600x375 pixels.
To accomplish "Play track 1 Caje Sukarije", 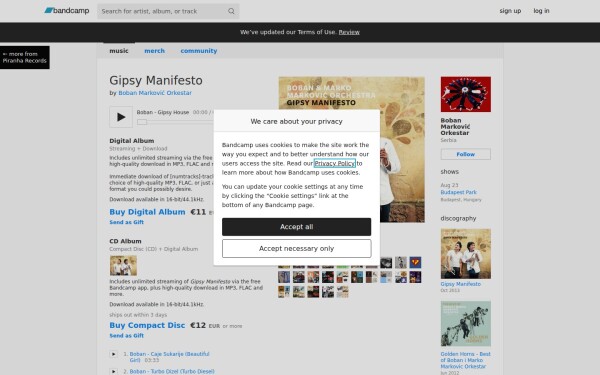I will tap(113, 354).
